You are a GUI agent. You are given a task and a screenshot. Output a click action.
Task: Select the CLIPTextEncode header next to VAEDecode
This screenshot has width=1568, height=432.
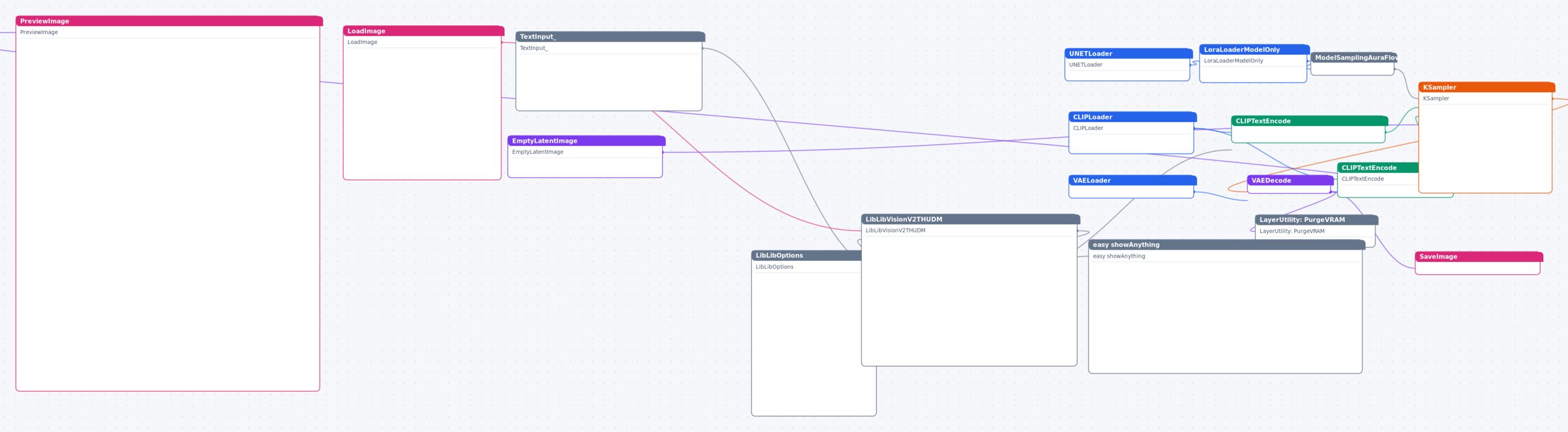(x=1377, y=168)
